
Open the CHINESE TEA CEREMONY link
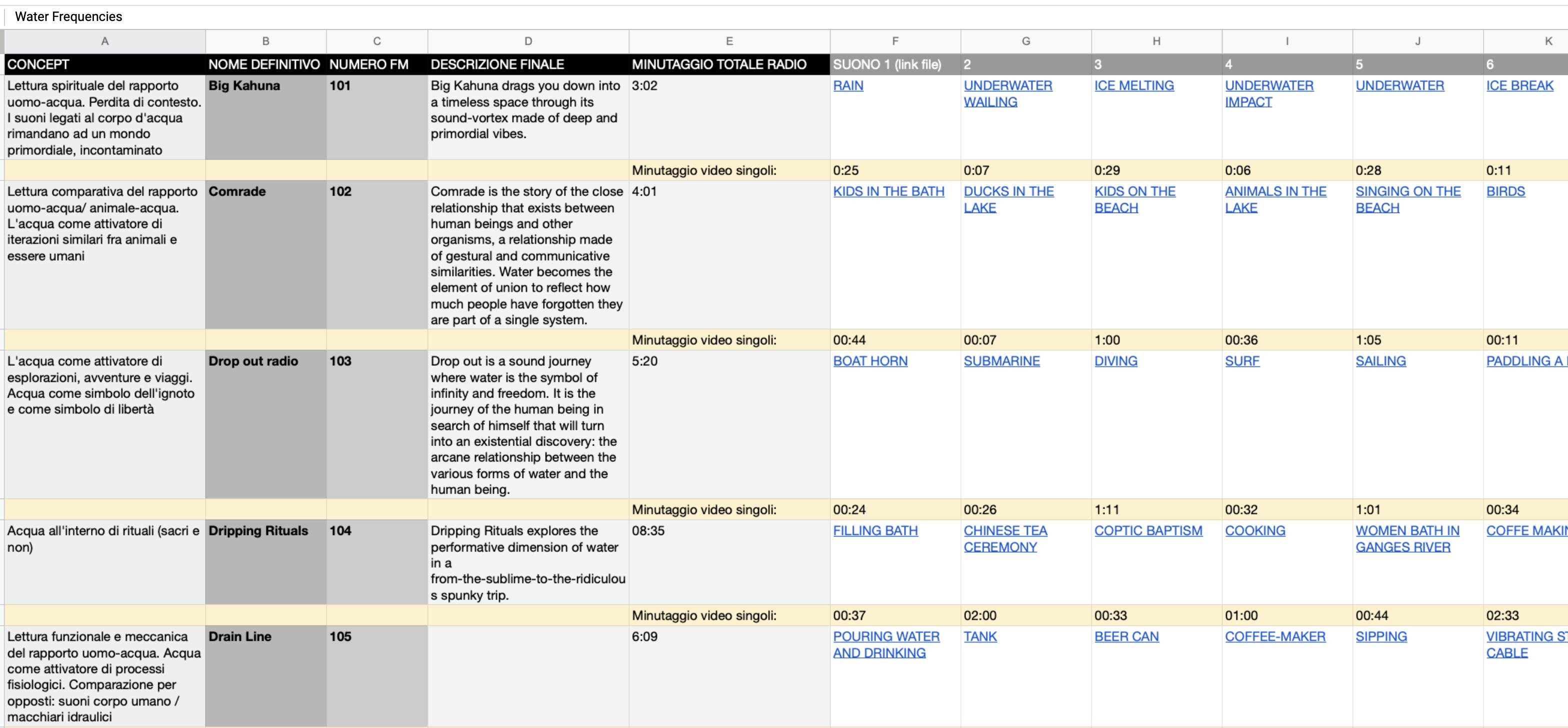pyautogui.click(x=1005, y=538)
